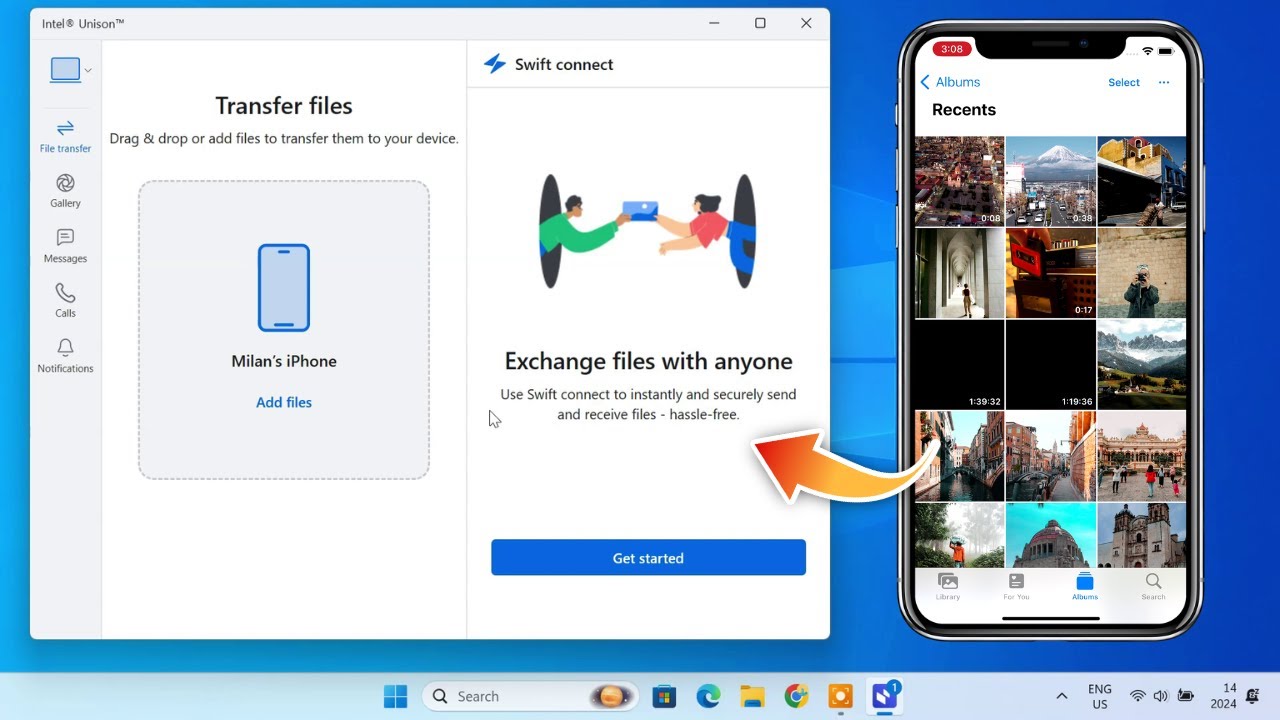Open Microsoft Store from the taskbar
This screenshot has height=720, width=1280.
tap(662, 696)
